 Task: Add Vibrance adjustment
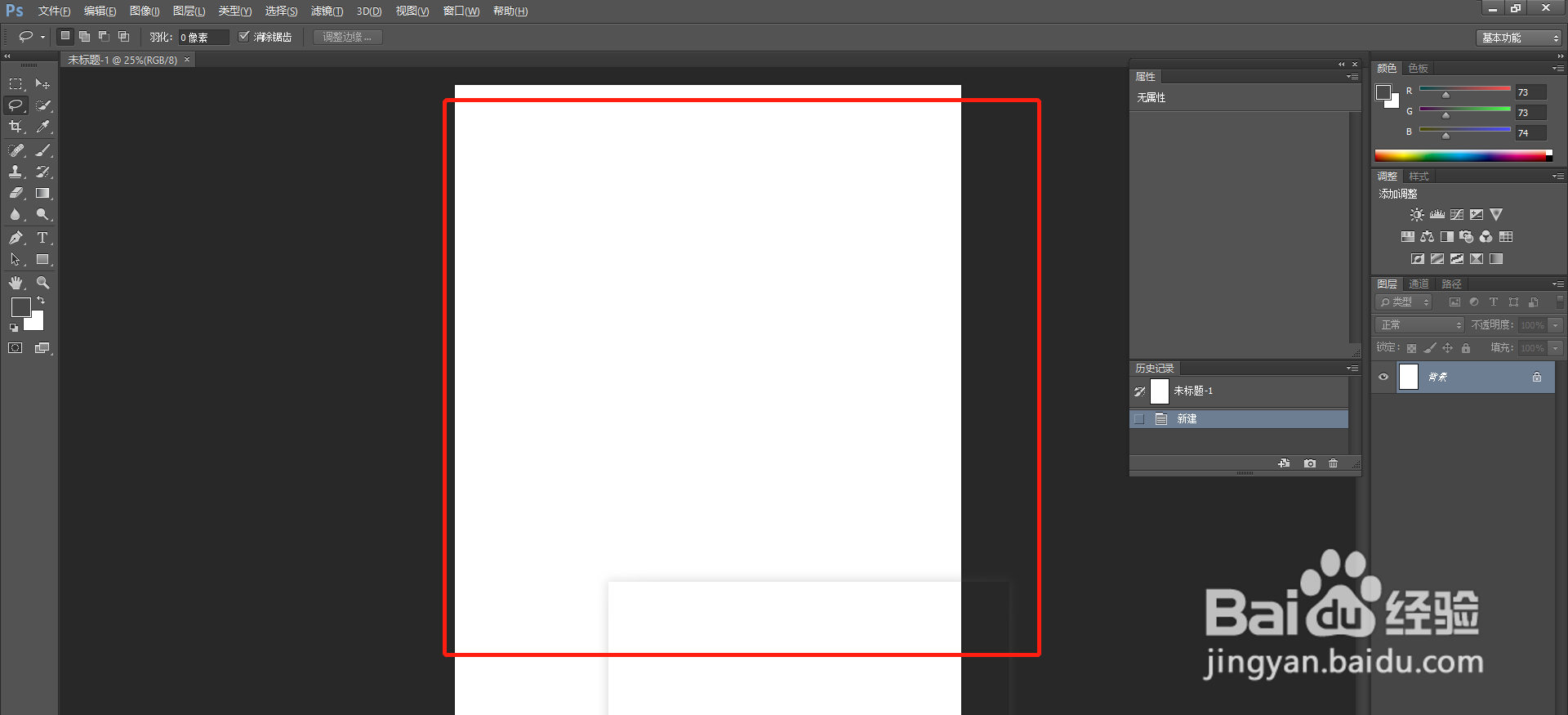(1496, 215)
